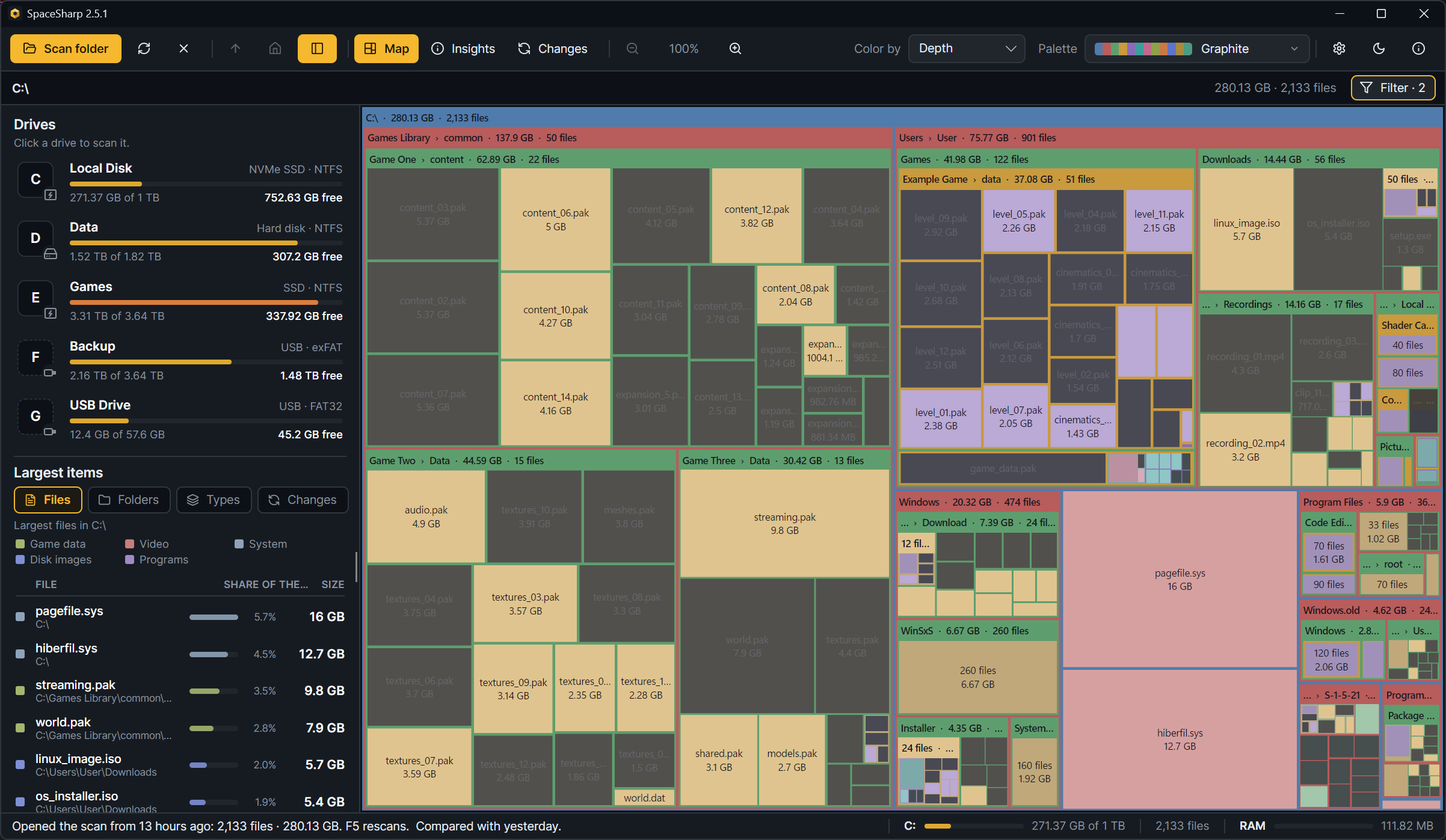1446x840 pixels.
Task: Select drive G USB Drive icon tile
Action: (36, 417)
